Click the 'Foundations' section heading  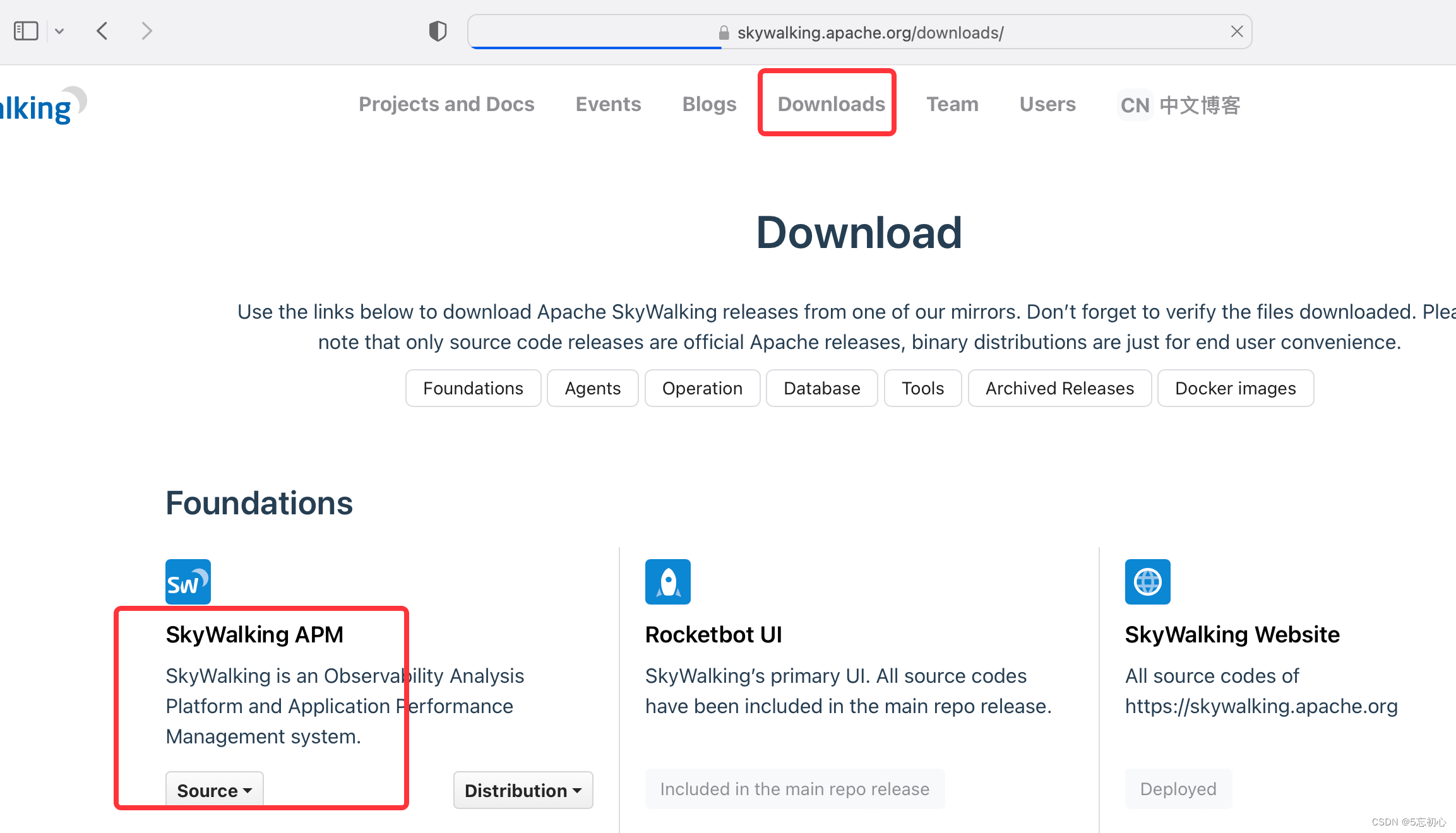click(259, 503)
